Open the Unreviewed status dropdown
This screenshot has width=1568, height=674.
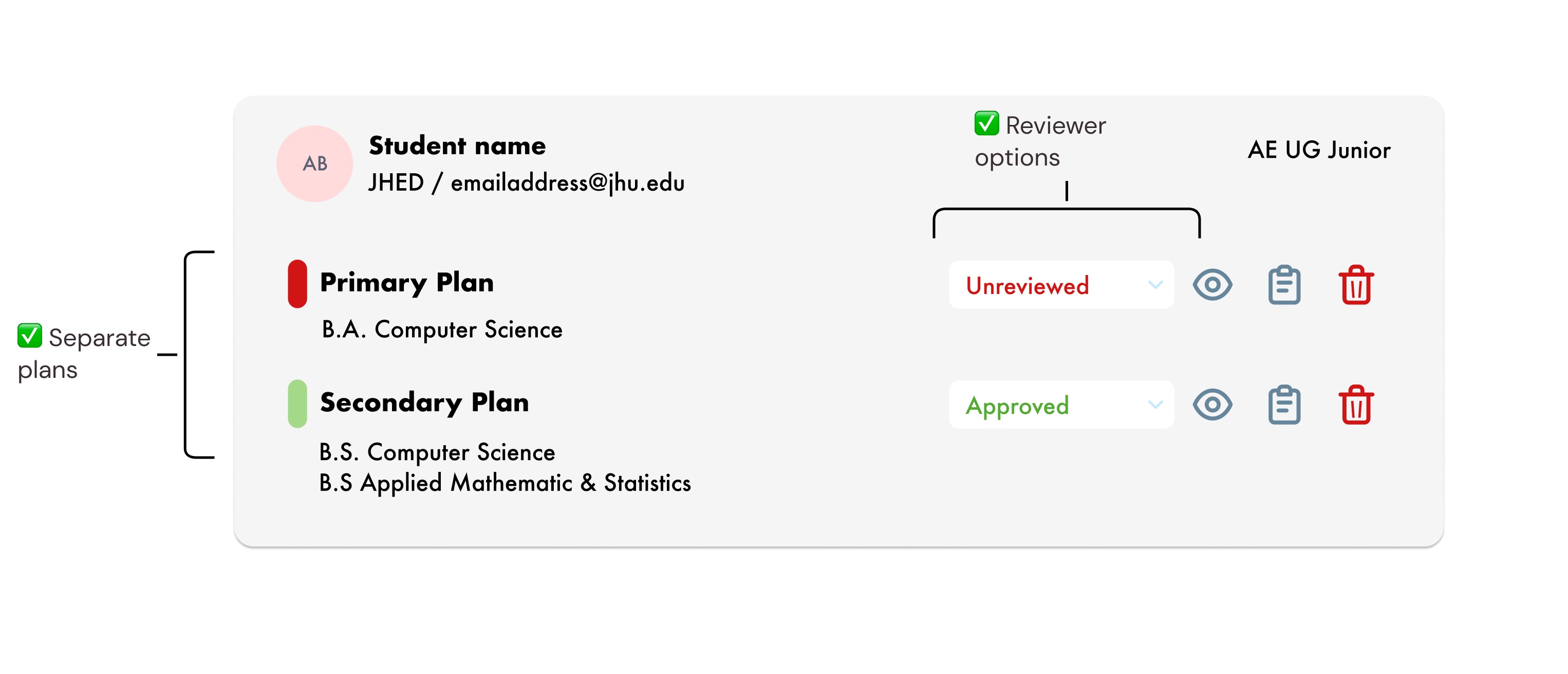click(x=1060, y=285)
